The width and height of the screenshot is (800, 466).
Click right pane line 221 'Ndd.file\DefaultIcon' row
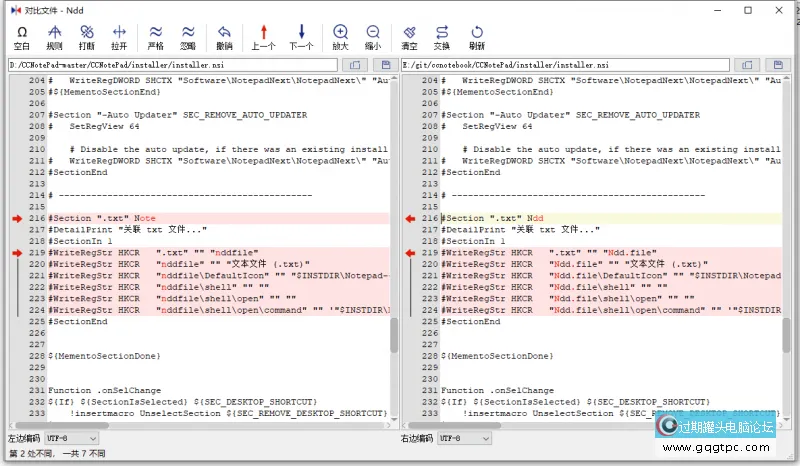[x=611, y=276]
